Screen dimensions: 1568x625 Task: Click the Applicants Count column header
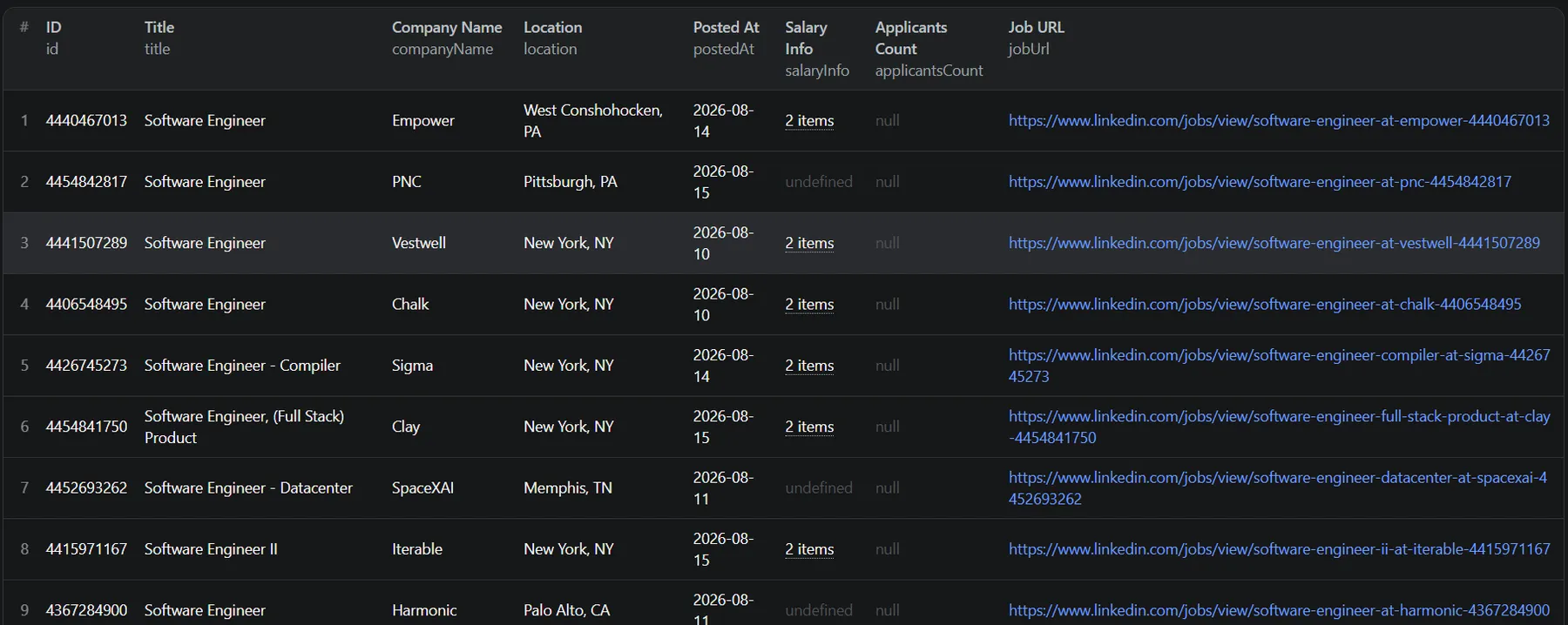pos(910,38)
